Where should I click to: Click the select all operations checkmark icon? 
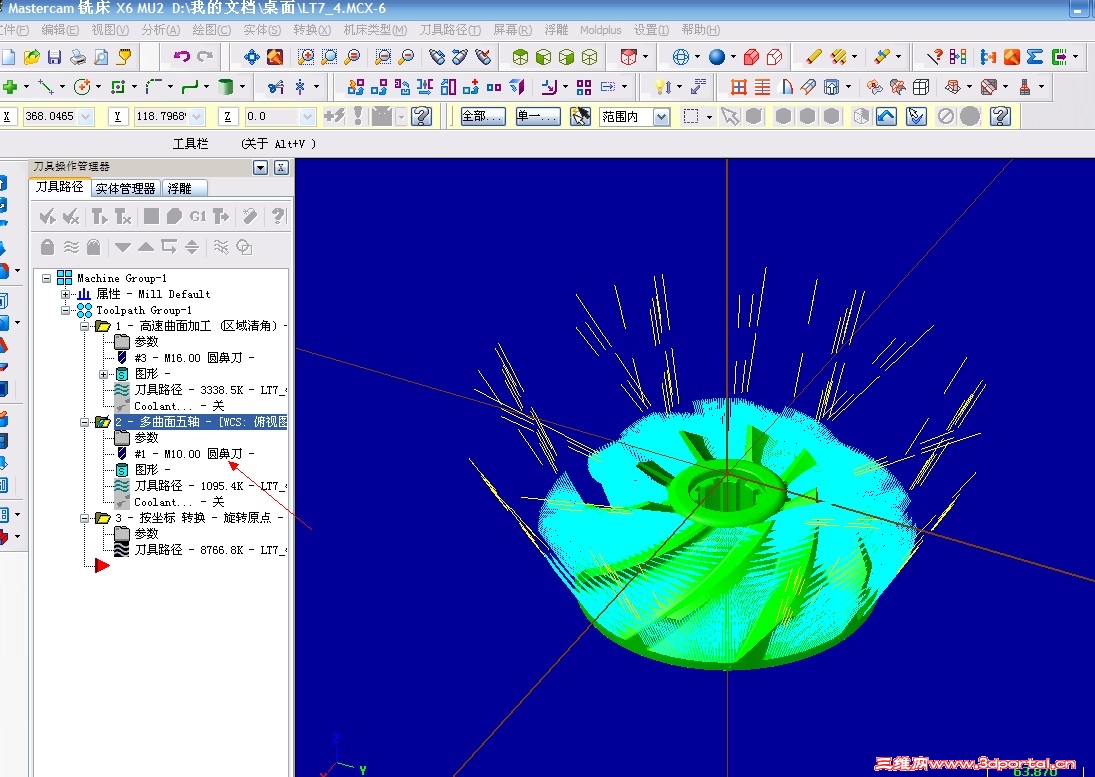(x=47, y=216)
